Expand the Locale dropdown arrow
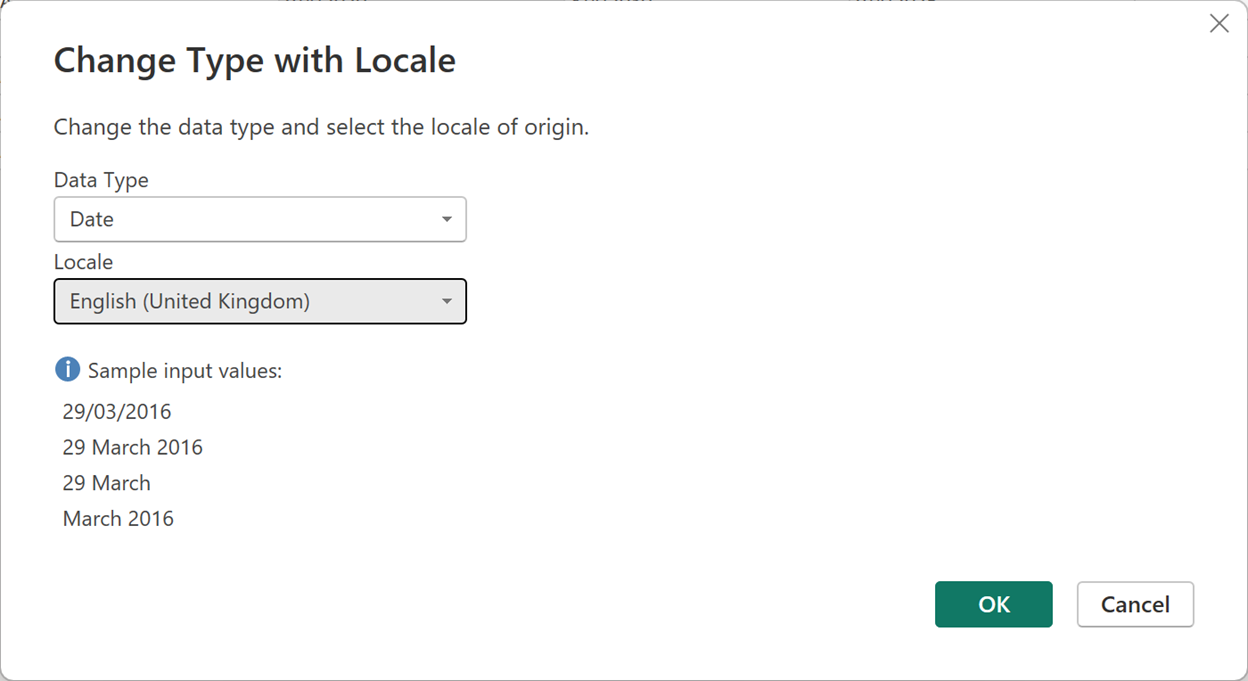The width and height of the screenshot is (1248, 681). click(x=446, y=301)
